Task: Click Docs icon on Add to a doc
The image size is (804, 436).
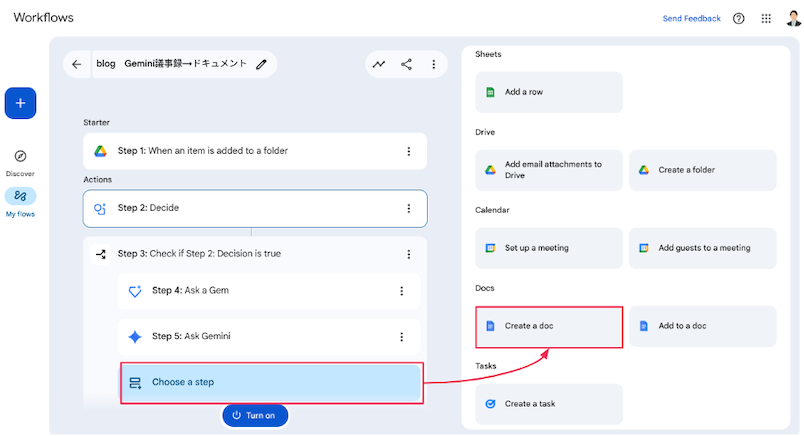Action: click(644, 326)
